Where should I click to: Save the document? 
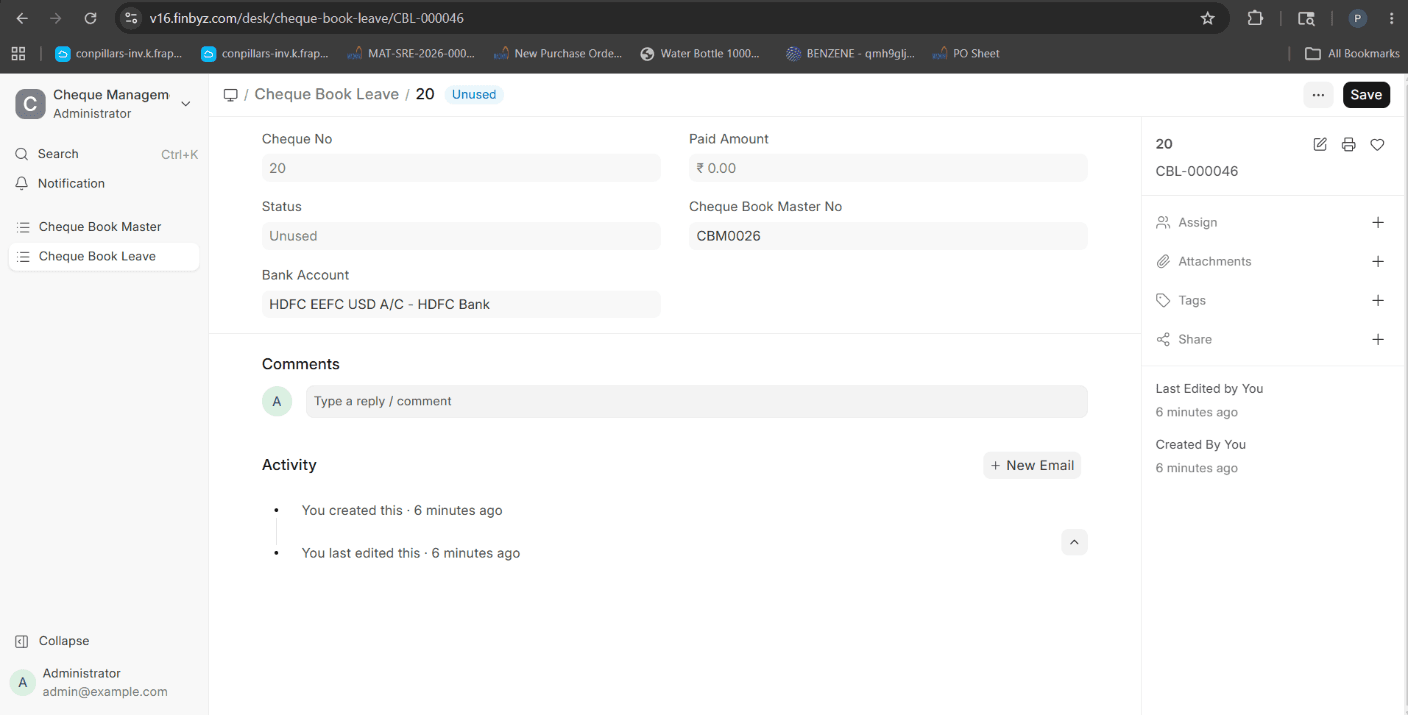point(1366,95)
